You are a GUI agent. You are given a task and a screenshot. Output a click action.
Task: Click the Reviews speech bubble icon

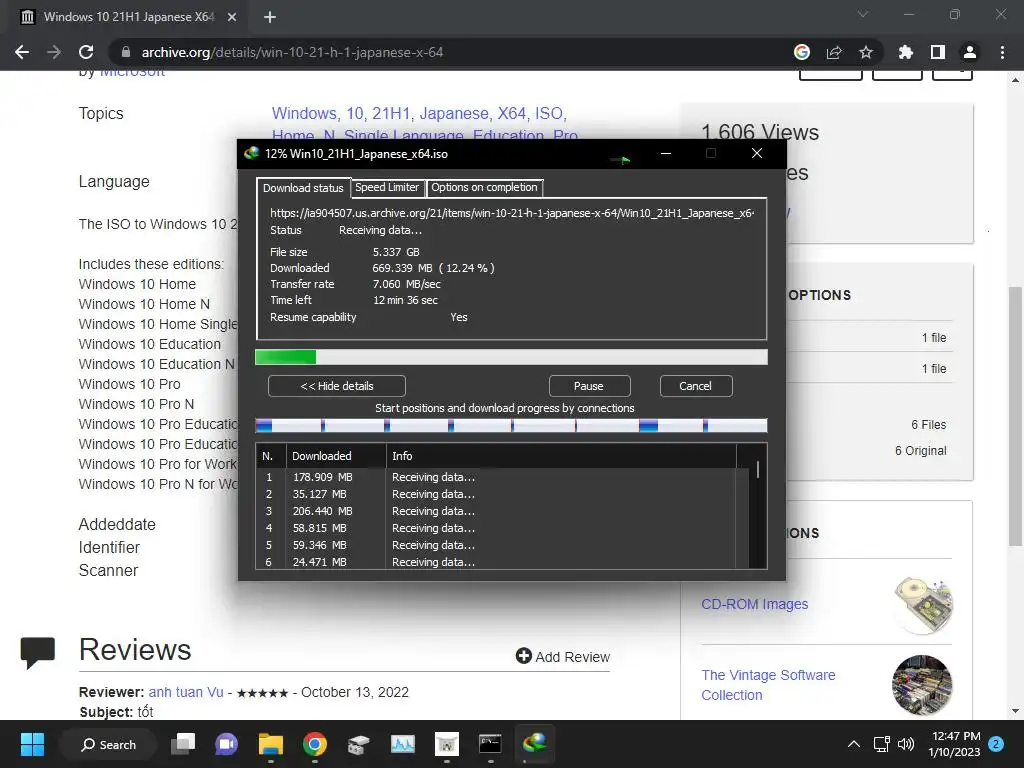38,652
